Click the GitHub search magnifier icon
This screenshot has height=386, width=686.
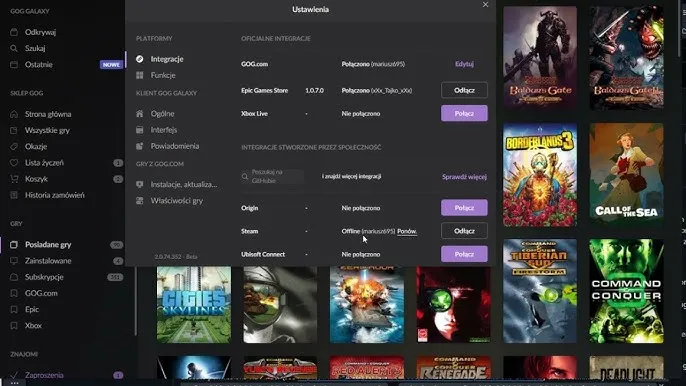[245, 177]
